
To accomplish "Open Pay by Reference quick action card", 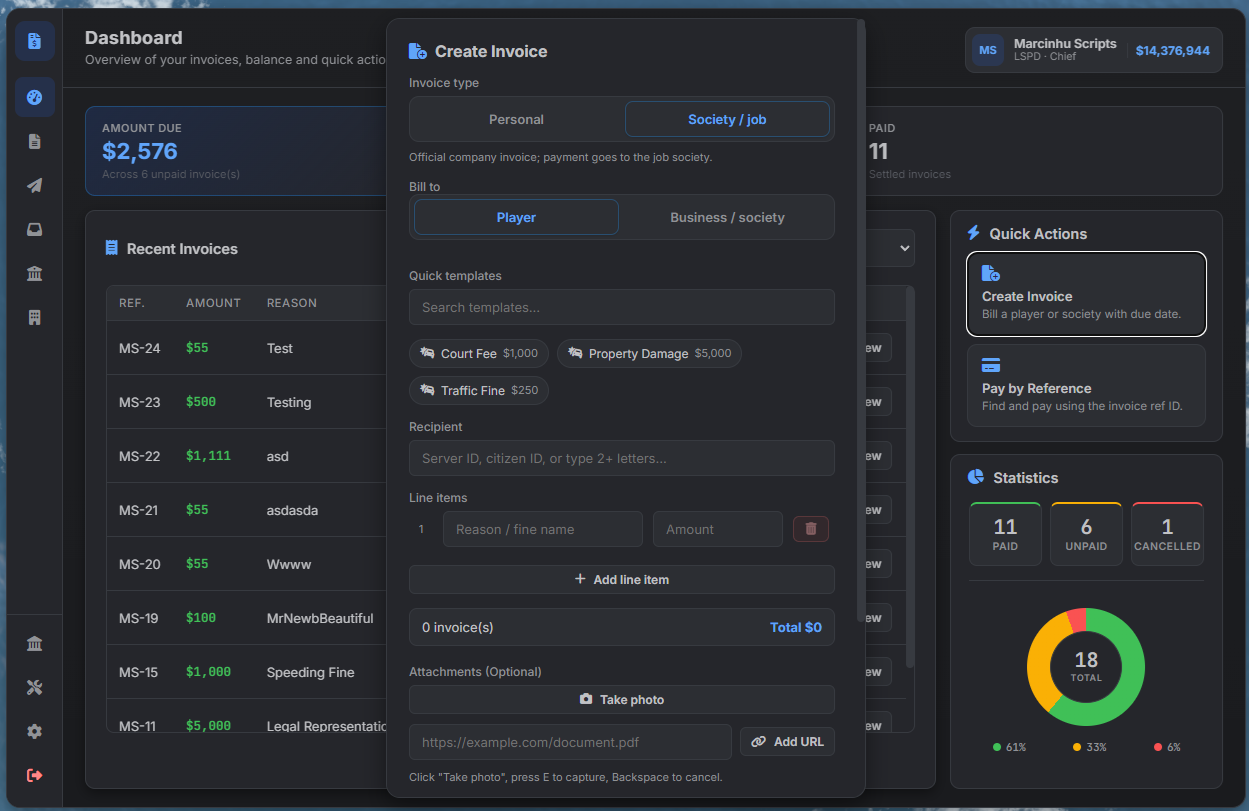I will click(1086, 386).
